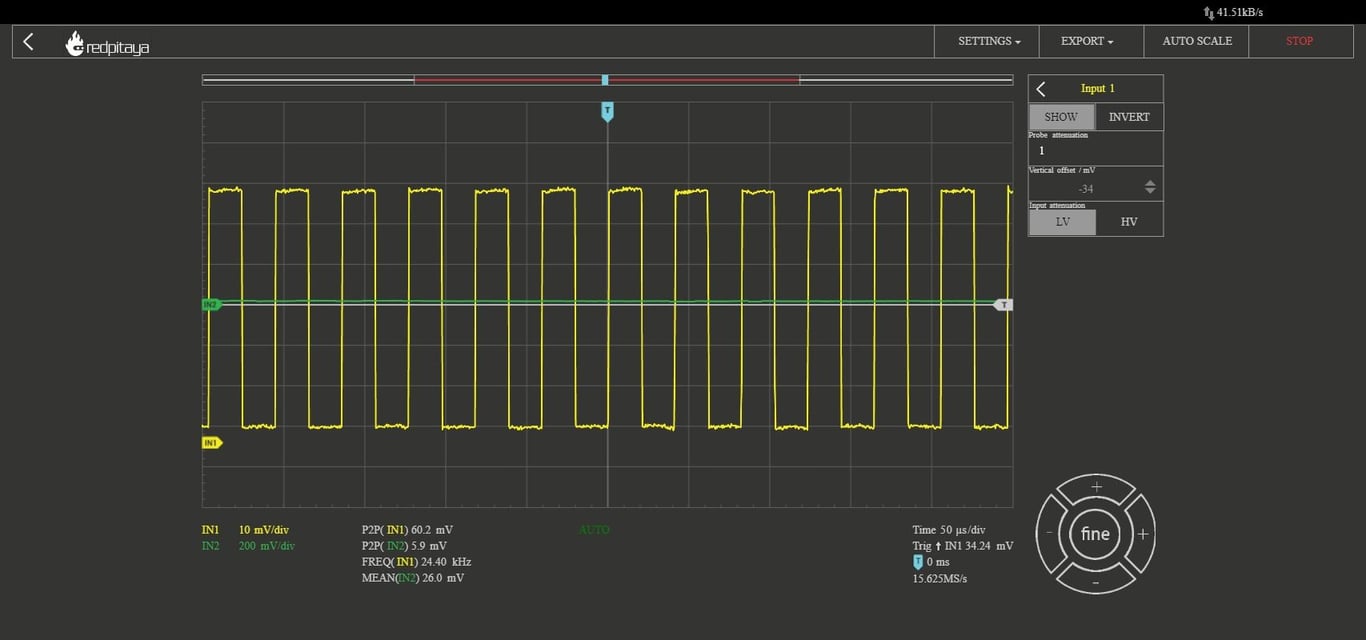
Task: Click the 15.625MS/s sample rate text
Action: [x=940, y=578]
